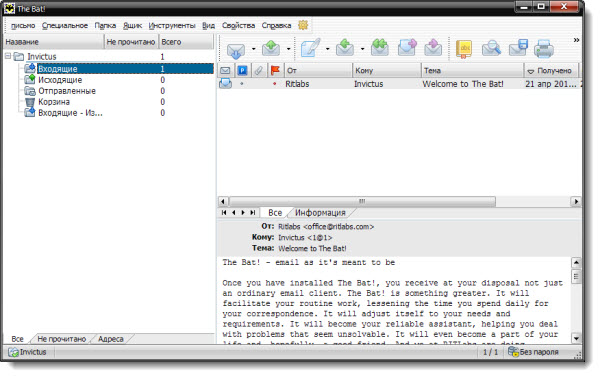600x377 pixels.
Task: Select the Welcome to The Bat! message row
Action: click(399, 83)
